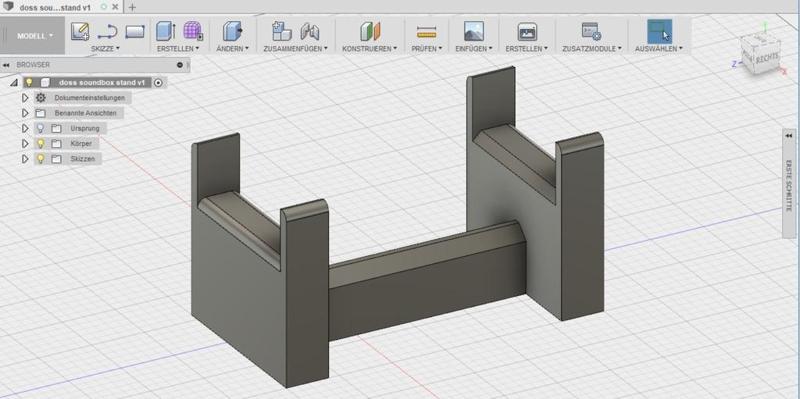Add a new document tab with plus
This screenshot has width=800, height=399.
click(x=132, y=7)
